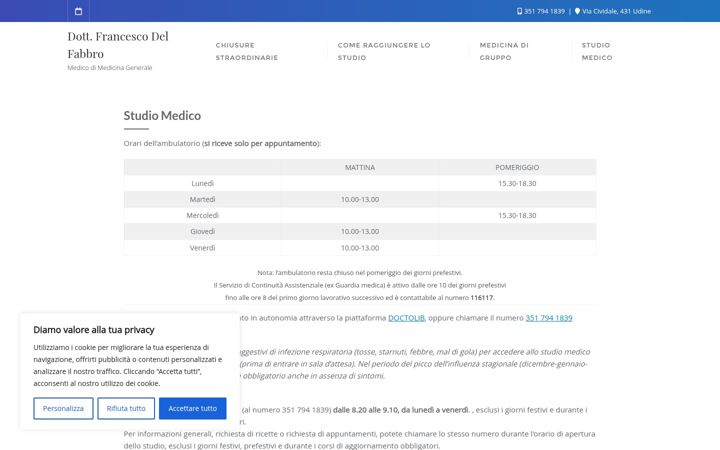Open the DOCTOLIB platform link

coord(406,318)
